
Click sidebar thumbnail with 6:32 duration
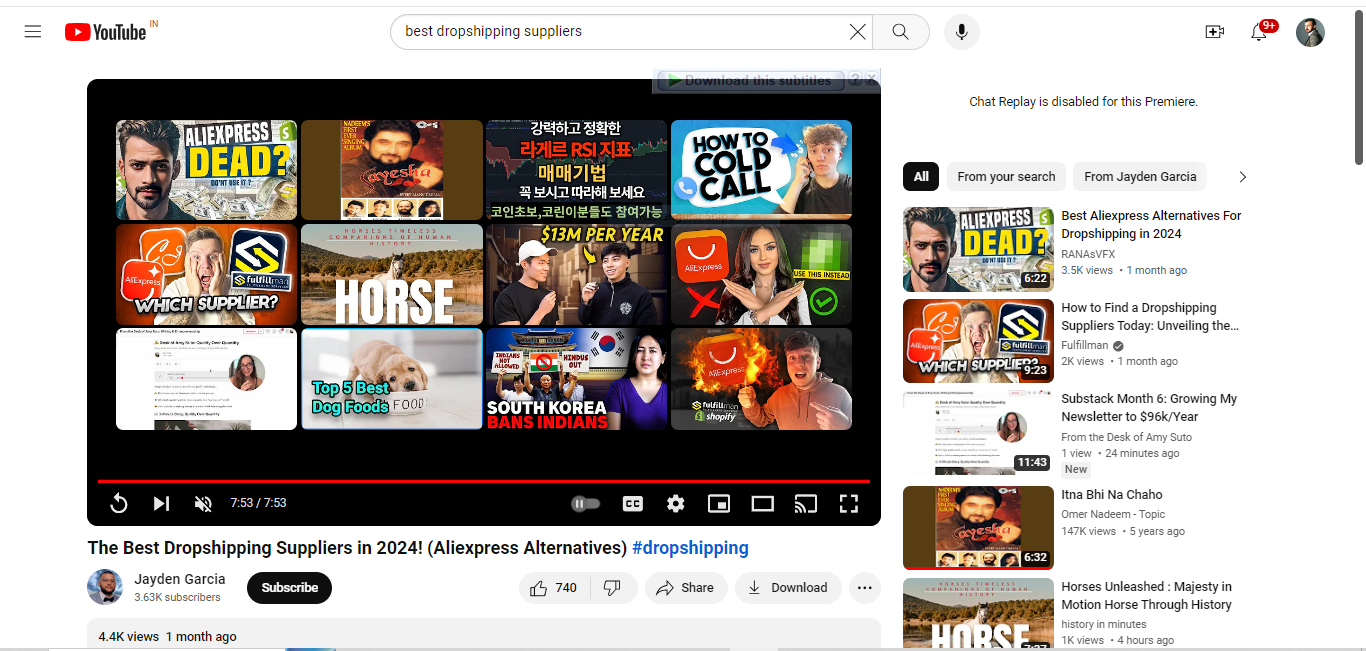978,527
